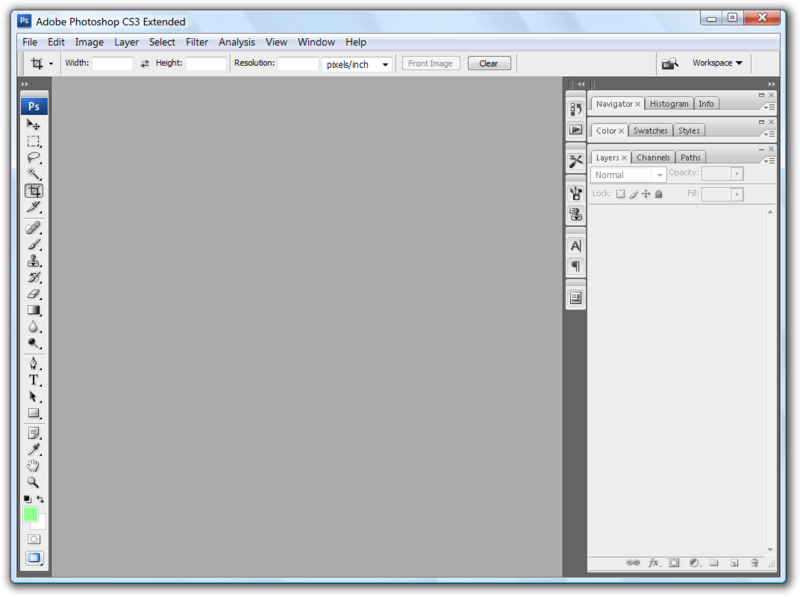Collapse the right panel dock to icons

click(x=771, y=84)
